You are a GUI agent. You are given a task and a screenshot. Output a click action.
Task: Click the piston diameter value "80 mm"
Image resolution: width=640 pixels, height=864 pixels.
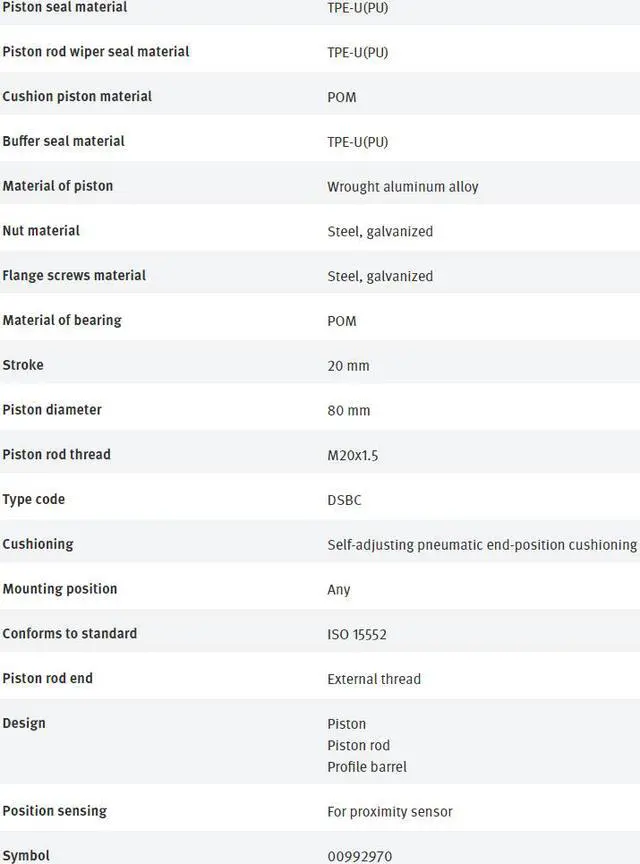click(x=348, y=411)
